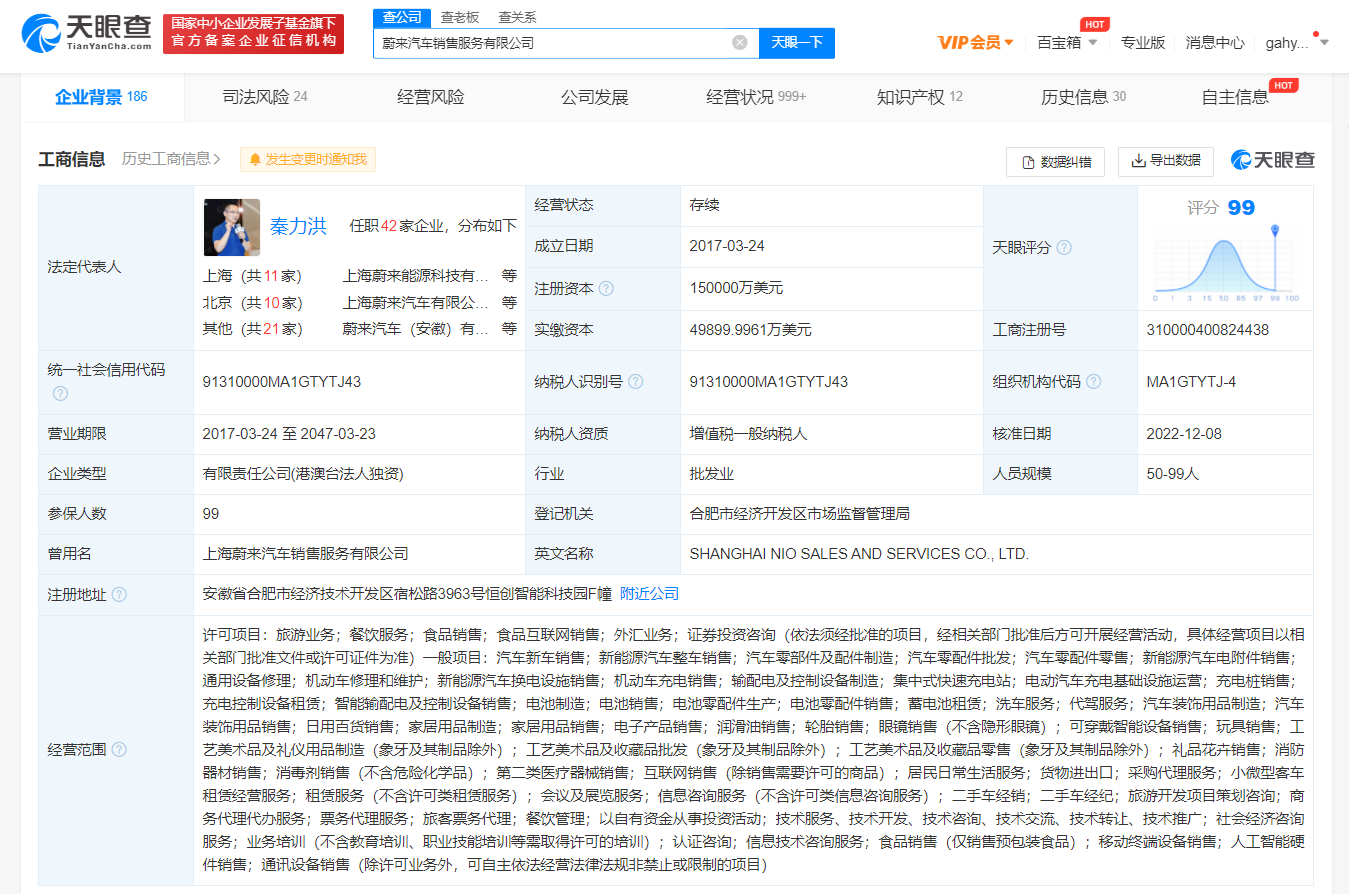Click the 批发业 industry value

coord(712,474)
